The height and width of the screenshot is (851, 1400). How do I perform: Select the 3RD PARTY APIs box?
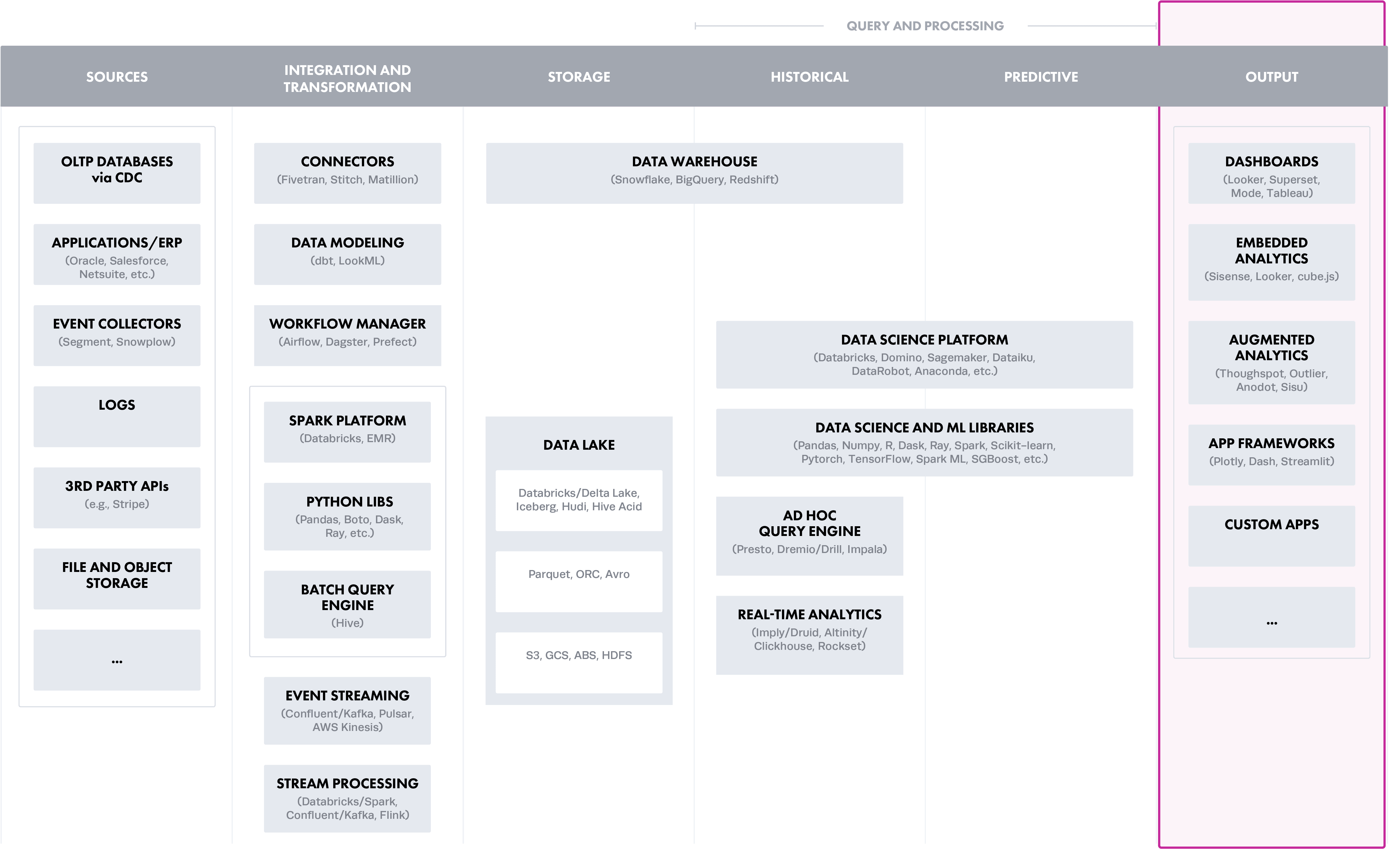(117, 498)
